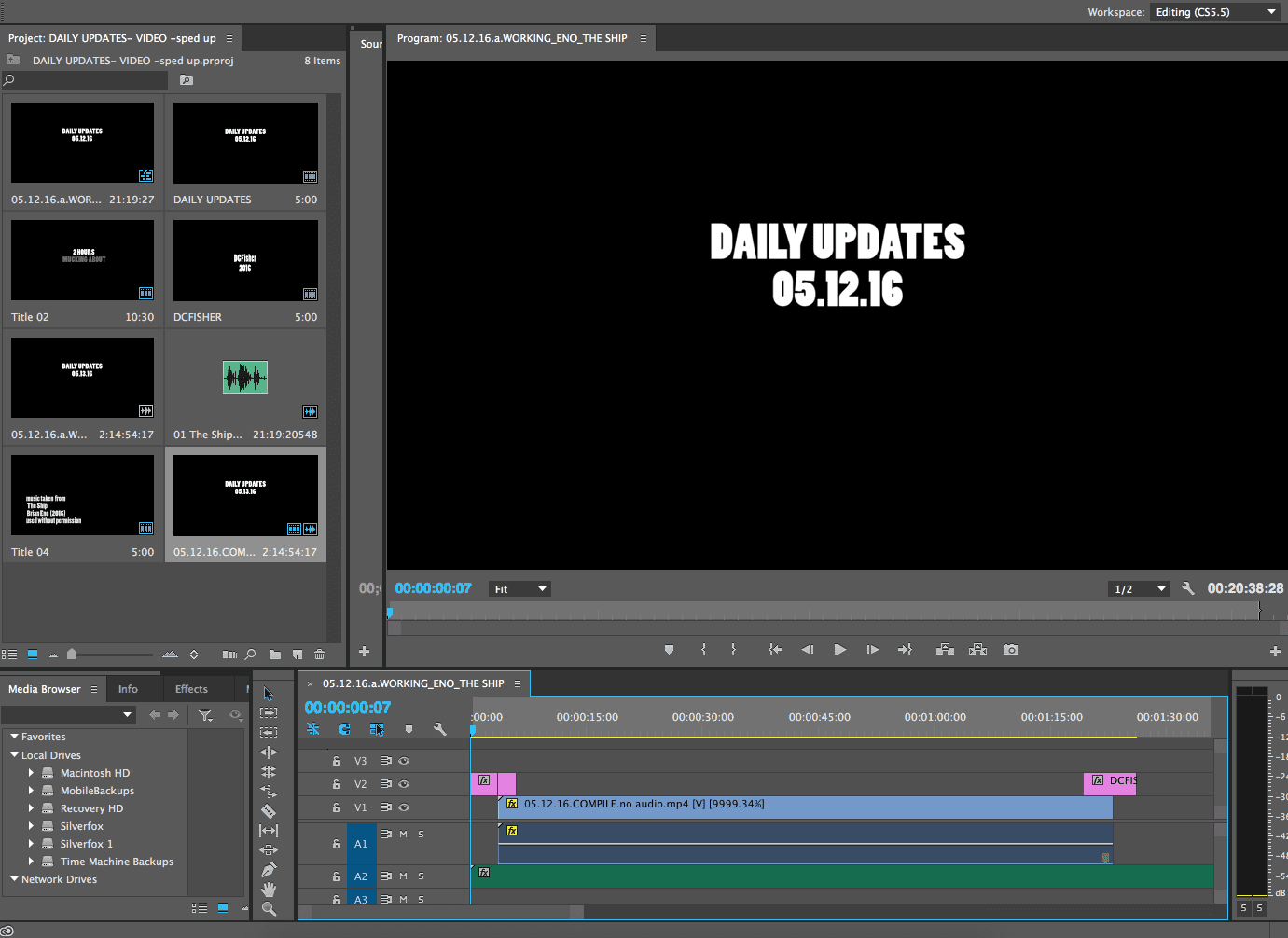The height and width of the screenshot is (938, 1288).
Task: Toggle Snap magnet in the timeline
Action: [344, 729]
